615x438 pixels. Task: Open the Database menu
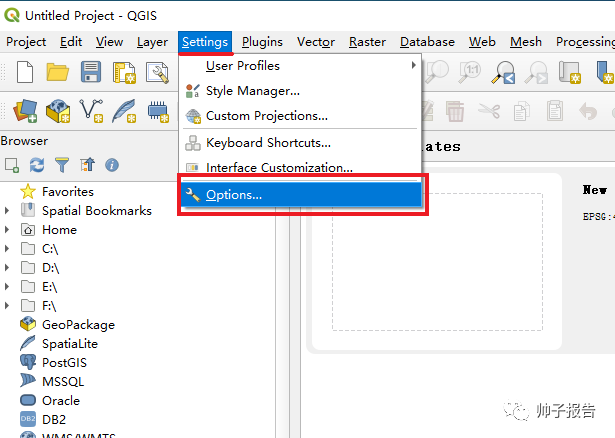click(x=427, y=42)
